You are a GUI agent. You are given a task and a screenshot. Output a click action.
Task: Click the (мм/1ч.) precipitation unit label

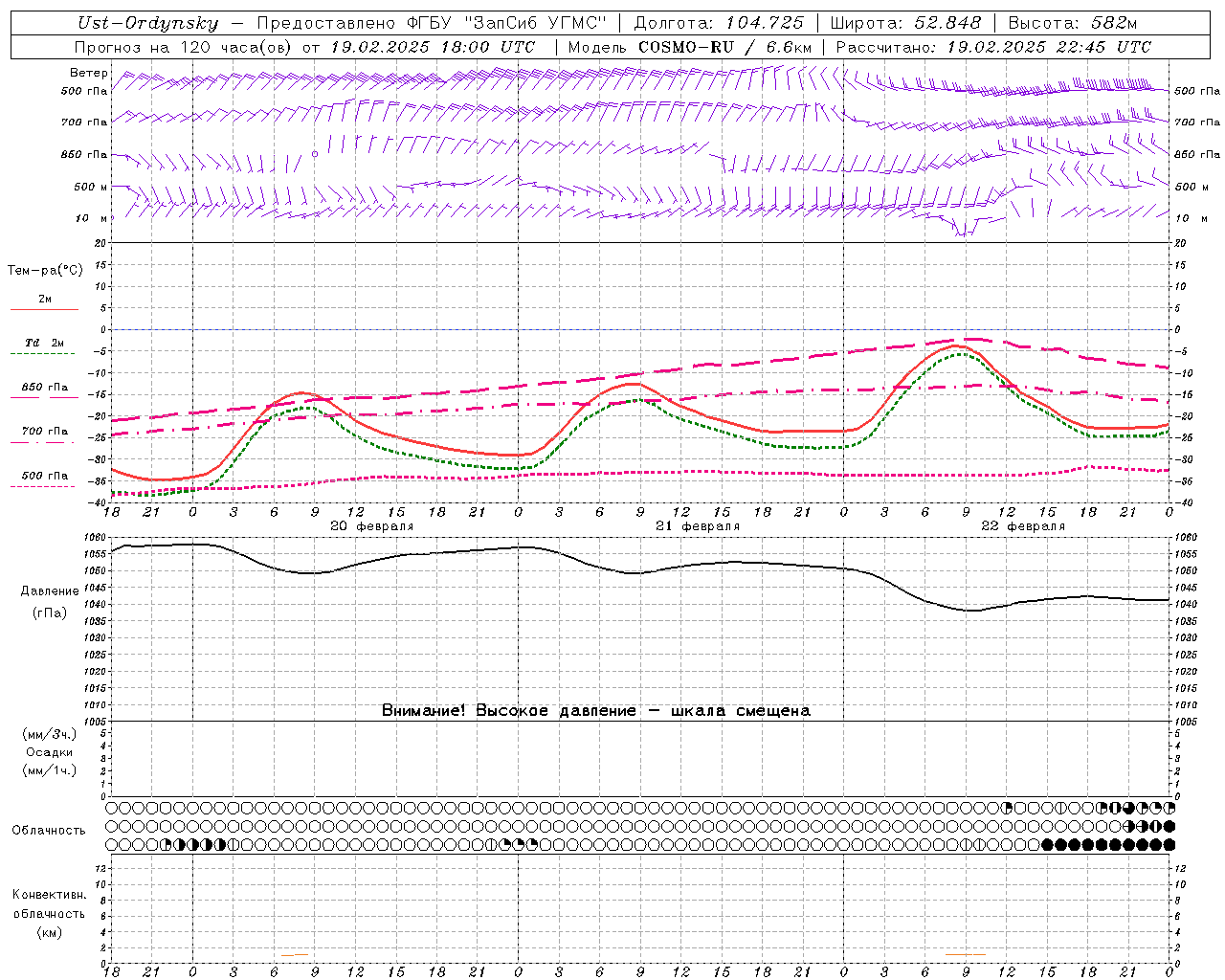[x=50, y=770]
